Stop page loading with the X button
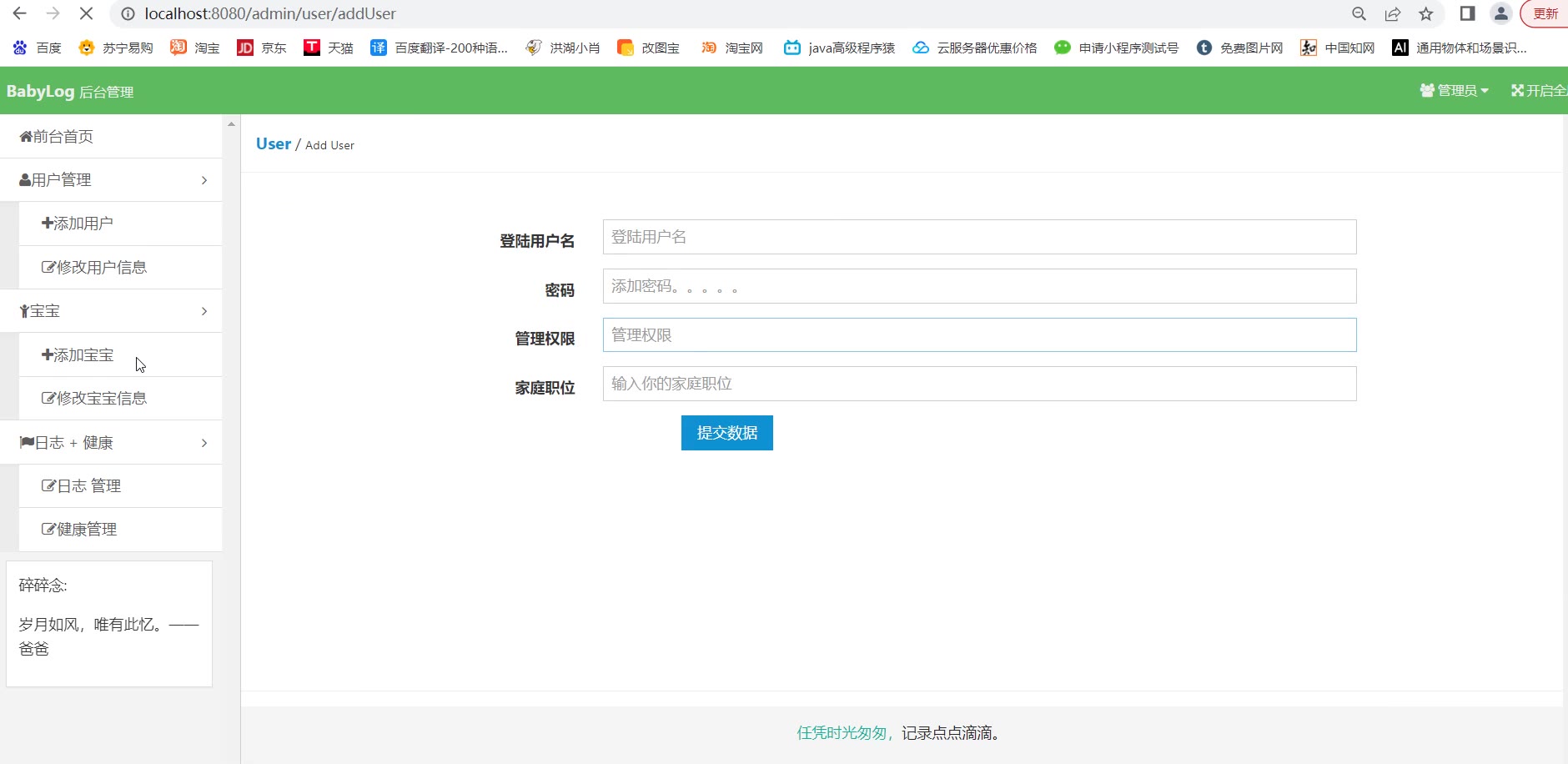This screenshot has height=764, width=1568. tap(86, 13)
